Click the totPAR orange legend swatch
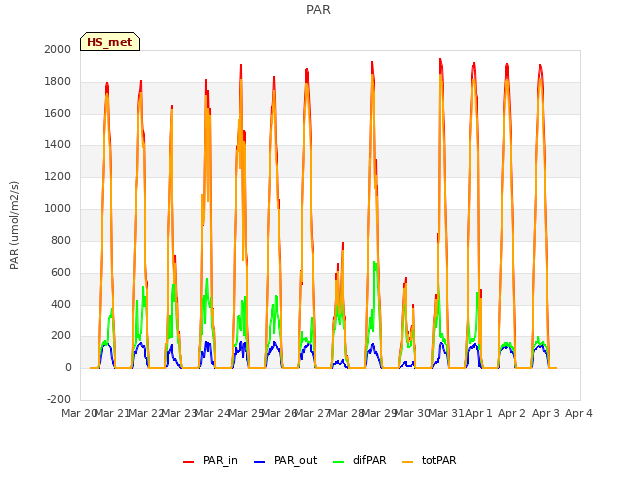The height and width of the screenshot is (480, 640). (x=408, y=462)
